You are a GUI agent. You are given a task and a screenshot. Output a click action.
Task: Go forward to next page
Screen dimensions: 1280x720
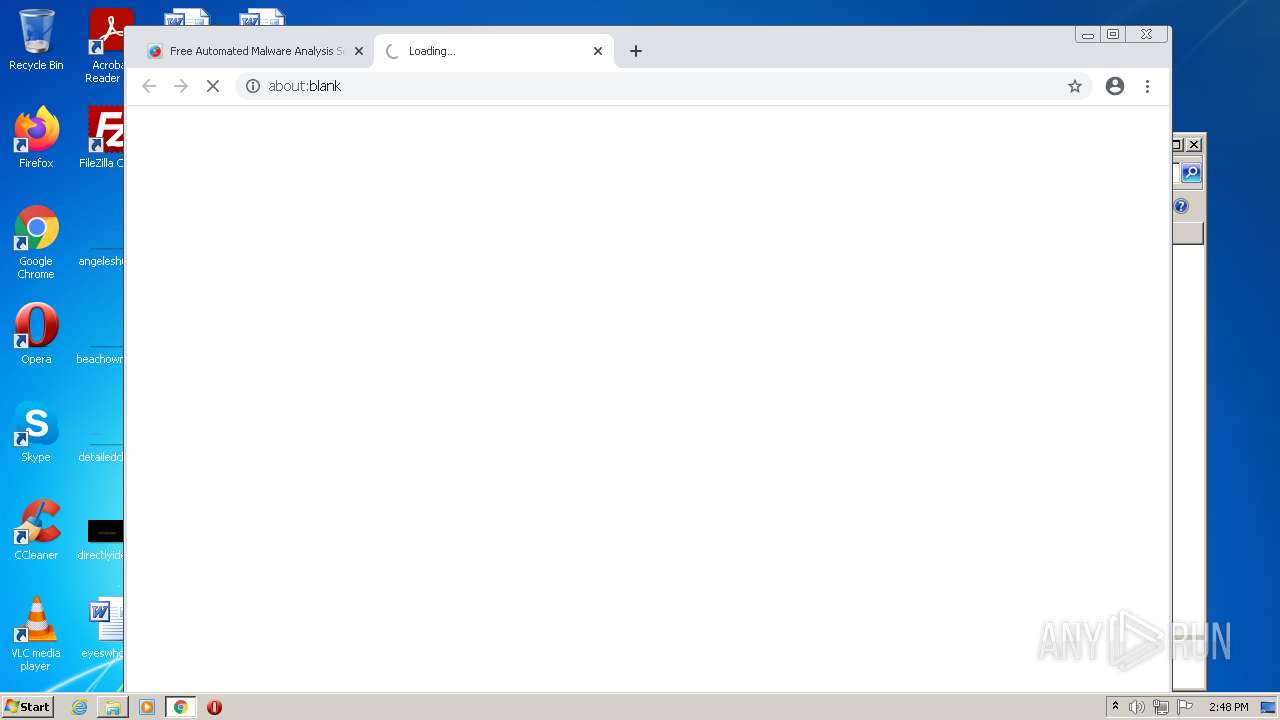181,86
